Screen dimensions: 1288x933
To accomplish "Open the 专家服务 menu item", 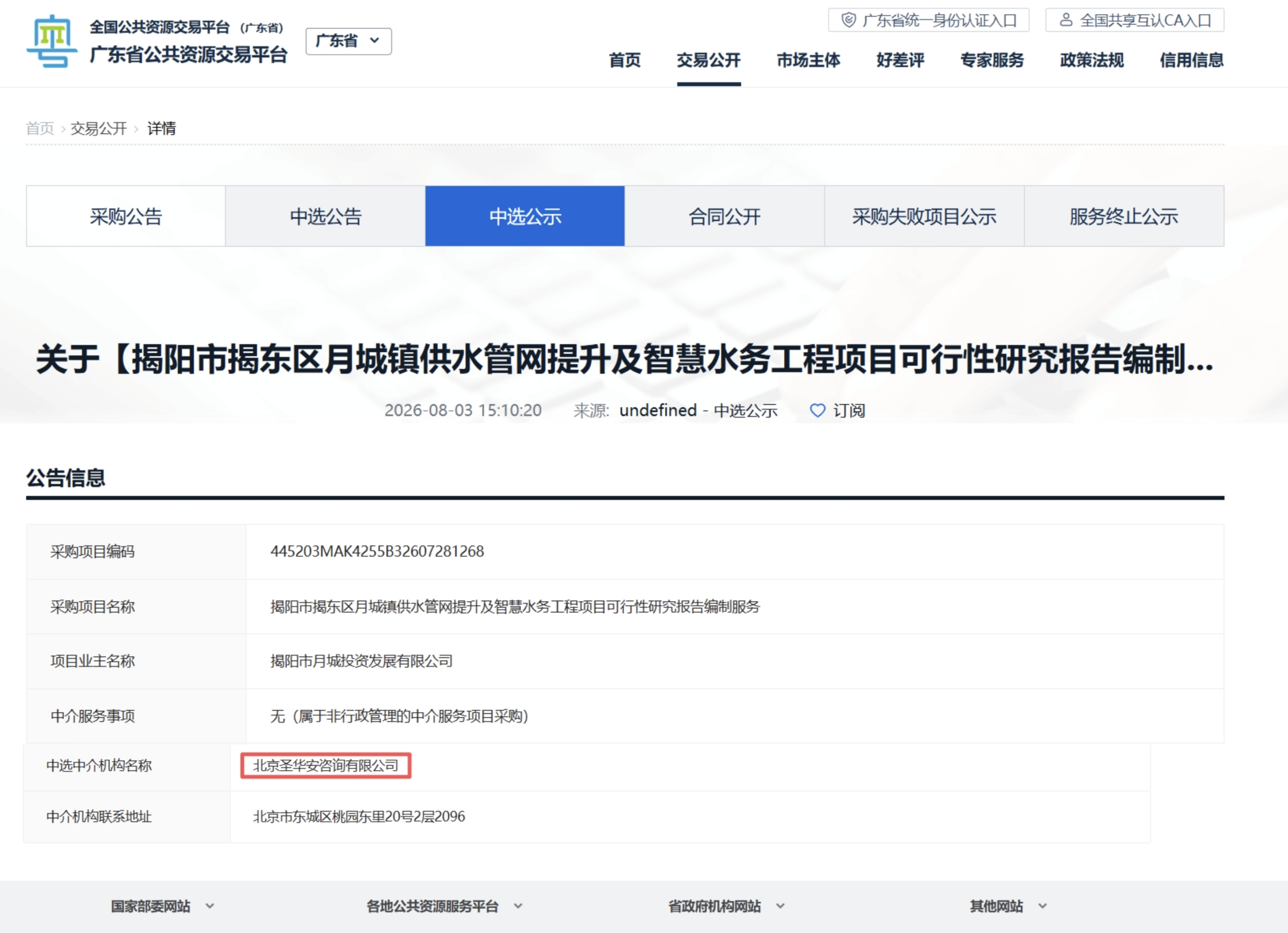I will click(x=991, y=59).
